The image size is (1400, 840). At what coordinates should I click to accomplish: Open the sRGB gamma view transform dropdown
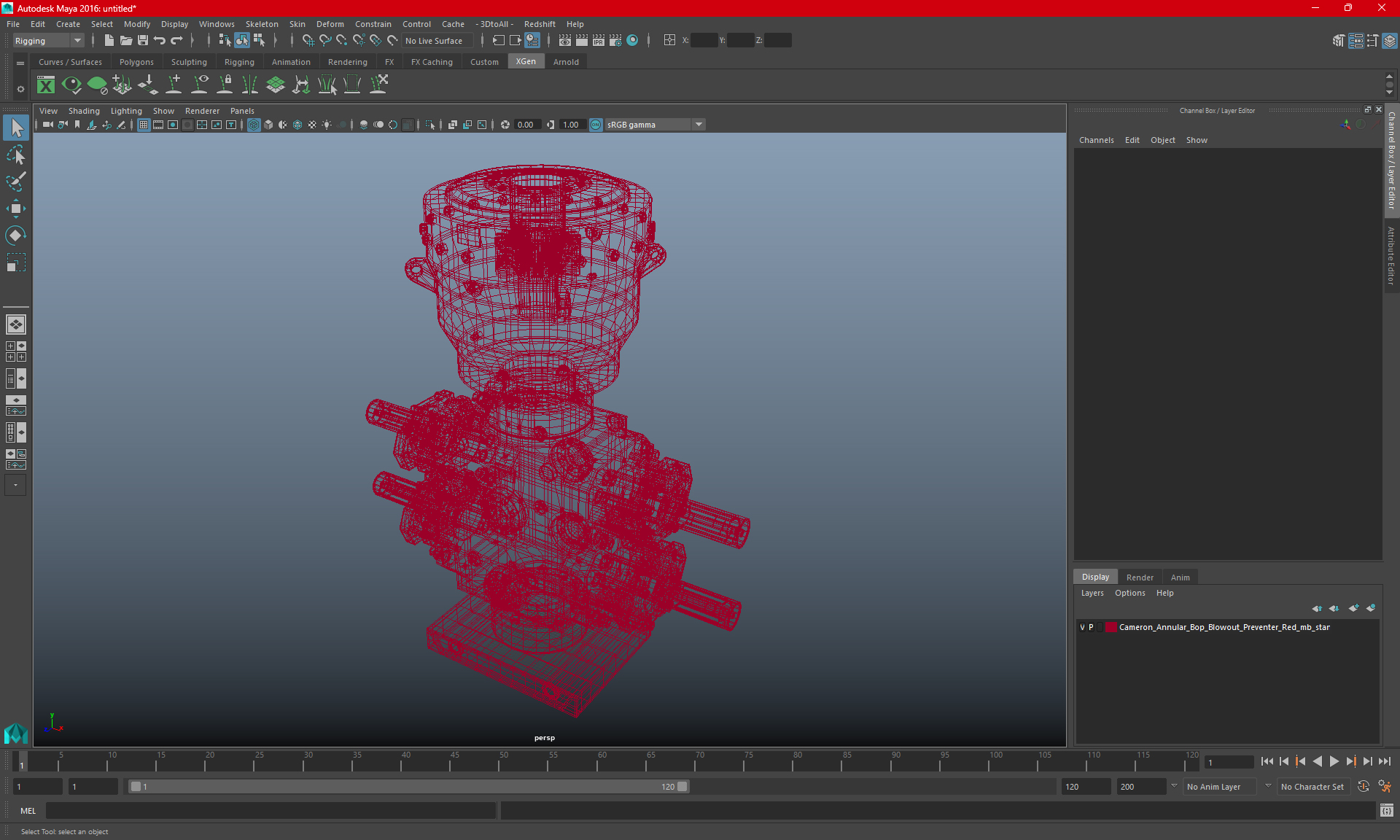tap(699, 125)
